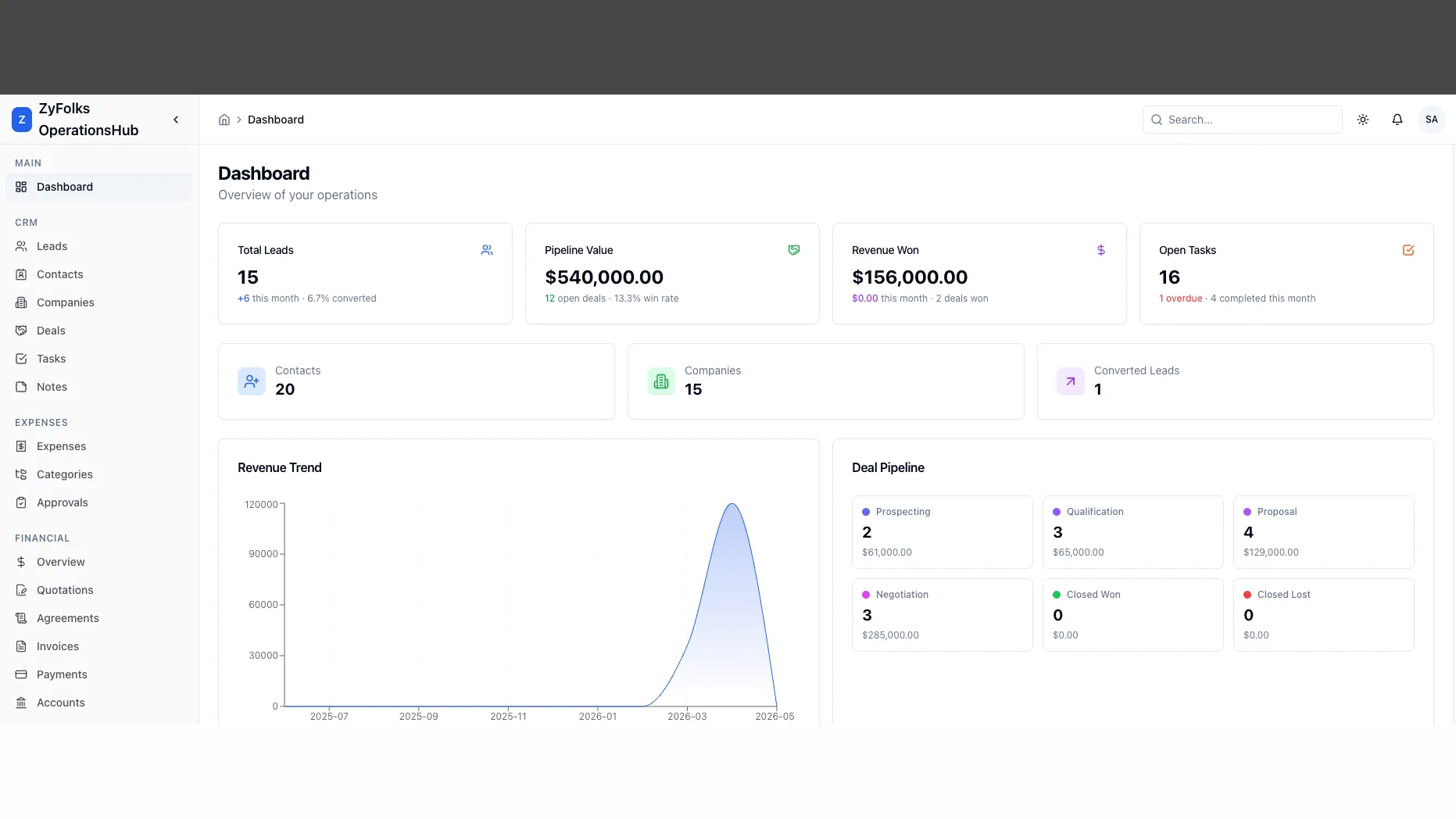The height and width of the screenshot is (819, 1456).
Task: Click the magnifier icon in the search box
Action: [x=1157, y=120]
